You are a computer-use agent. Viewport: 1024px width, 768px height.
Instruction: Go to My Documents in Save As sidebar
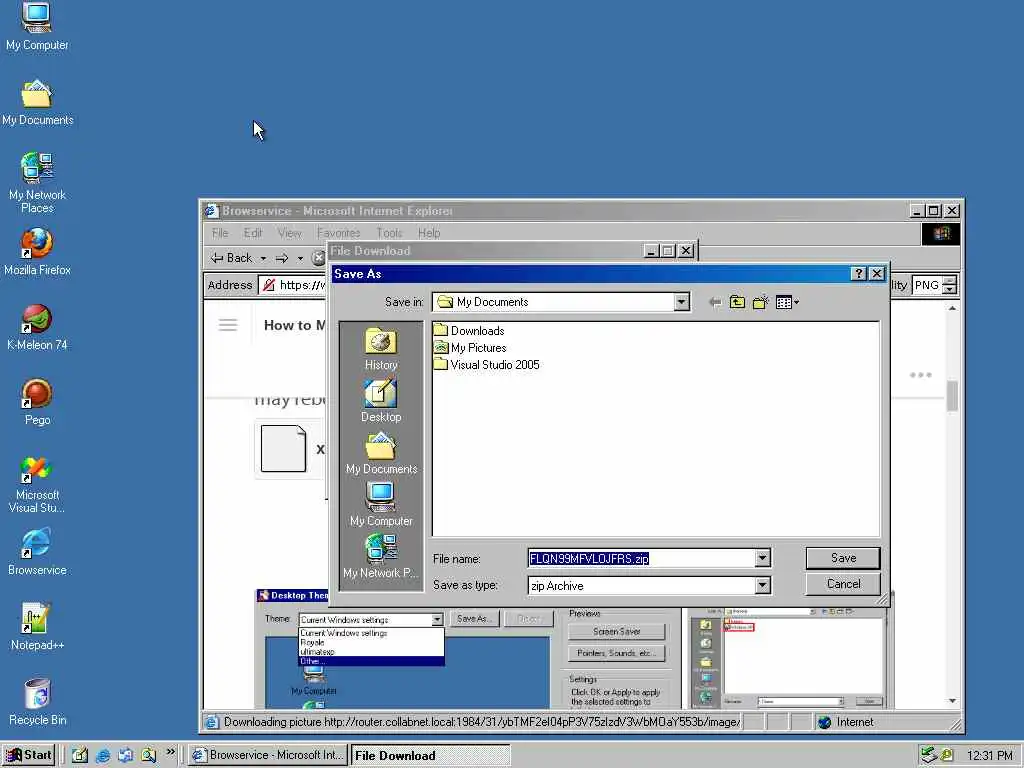click(381, 453)
